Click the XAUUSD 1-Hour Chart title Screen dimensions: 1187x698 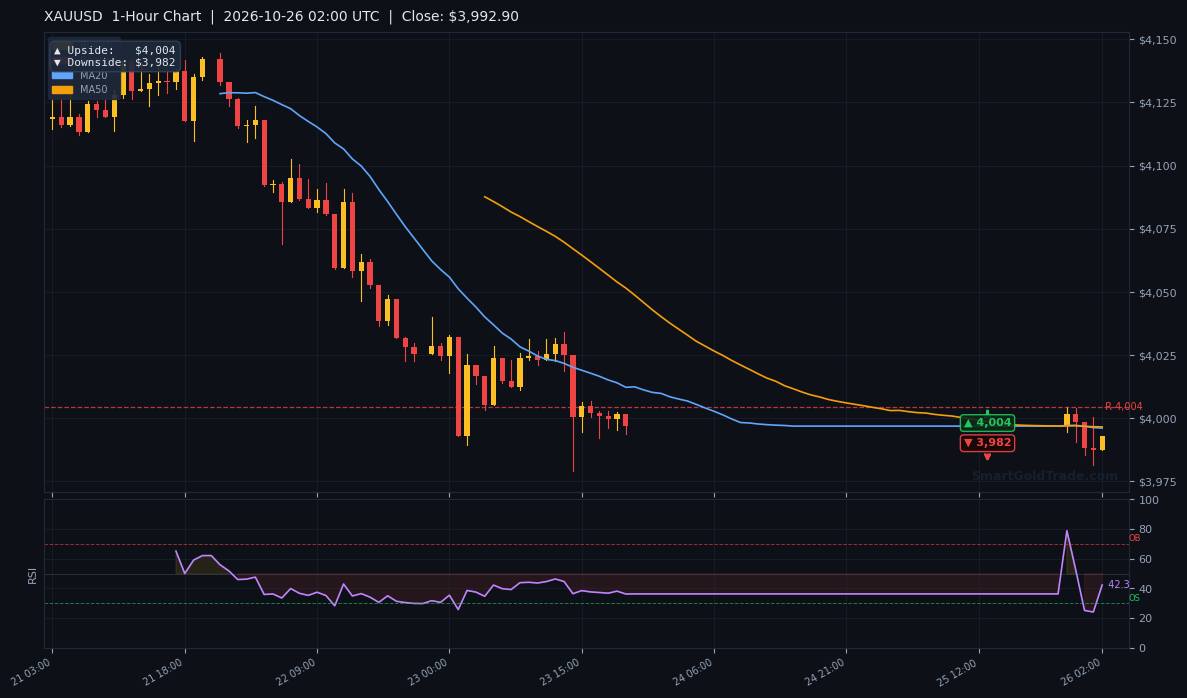coord(123,17)
